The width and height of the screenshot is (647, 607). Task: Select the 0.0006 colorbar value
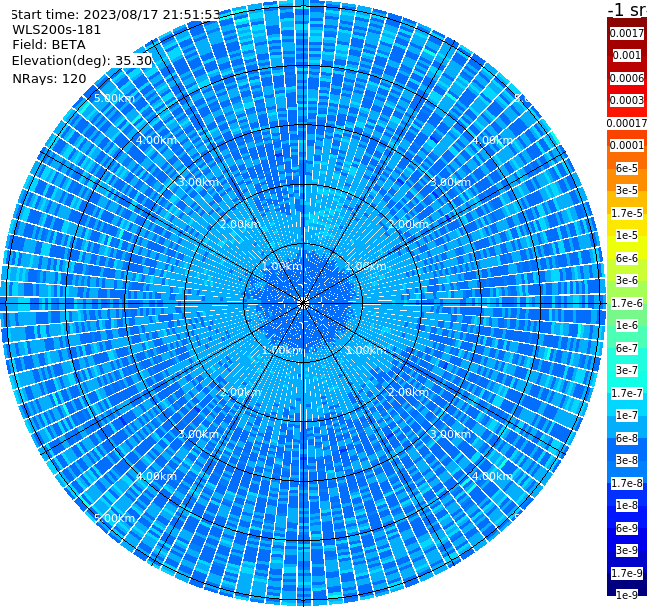point(627,78)
